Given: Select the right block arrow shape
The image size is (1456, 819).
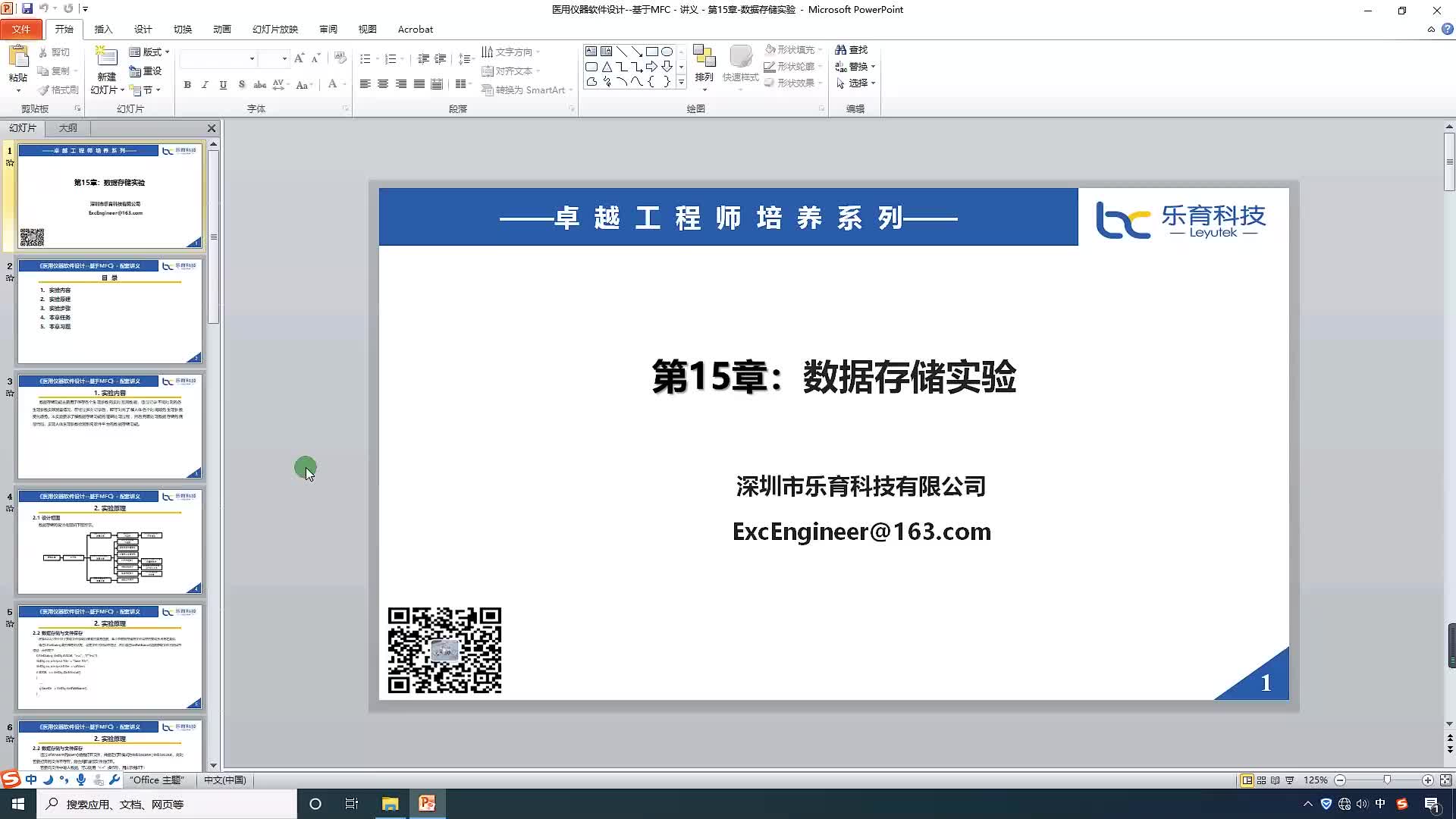Looking at the screenshot, I should coord(651,67).
